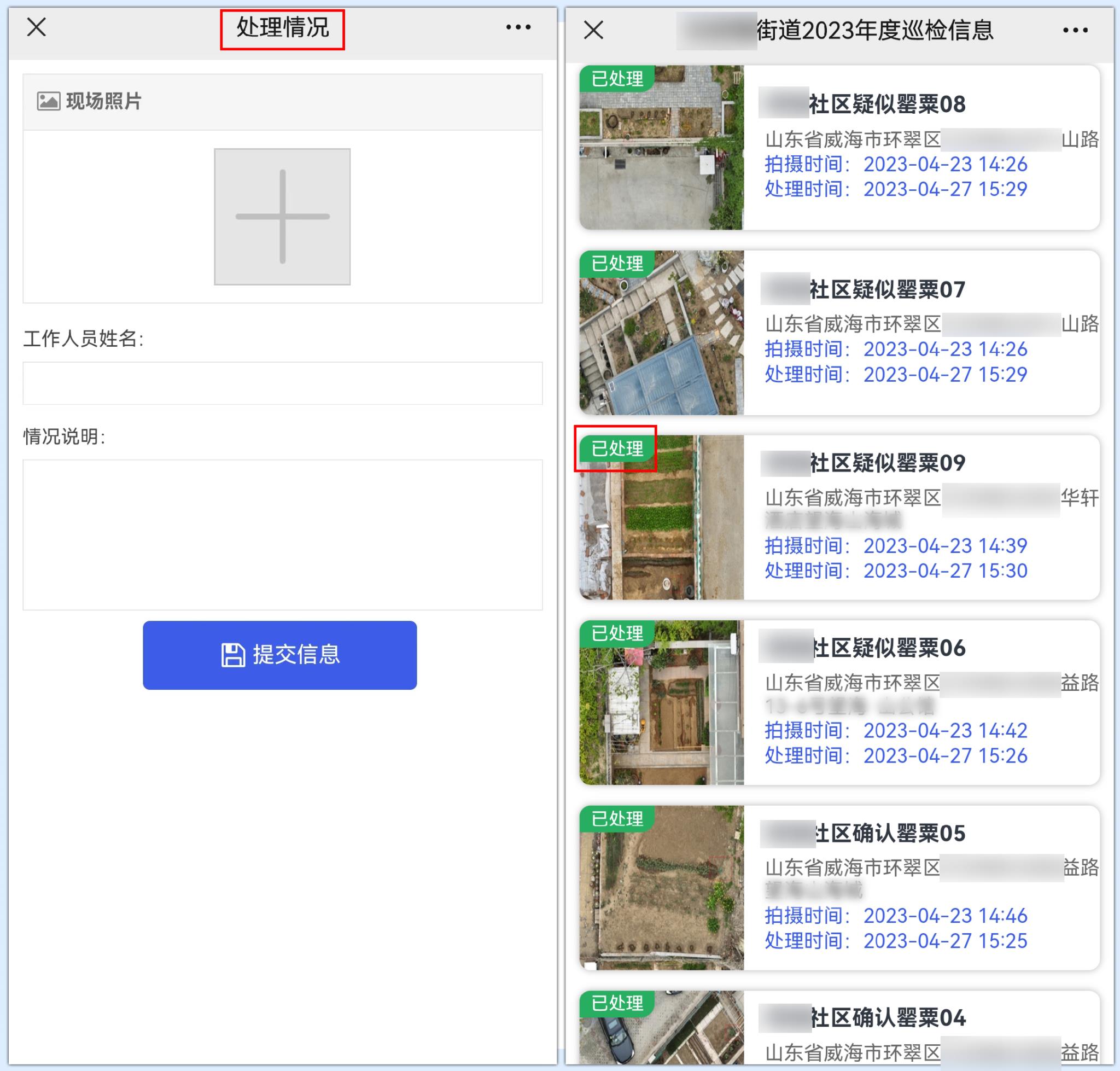Click the 已处理 badge on 罂粟04 card

pyautogui.click(x=617, y=1003)
